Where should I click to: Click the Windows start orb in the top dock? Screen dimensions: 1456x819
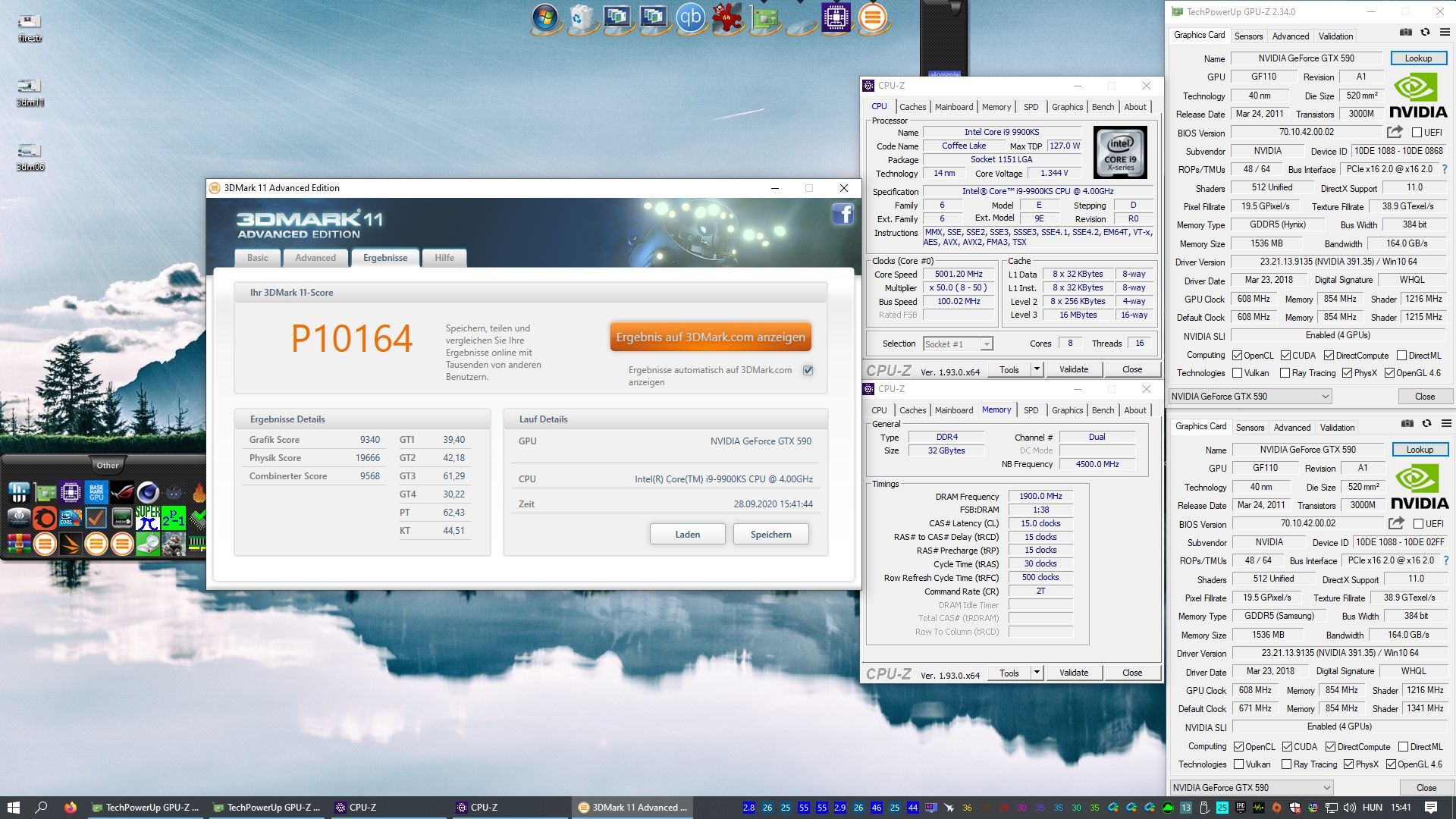click(544, 18)
